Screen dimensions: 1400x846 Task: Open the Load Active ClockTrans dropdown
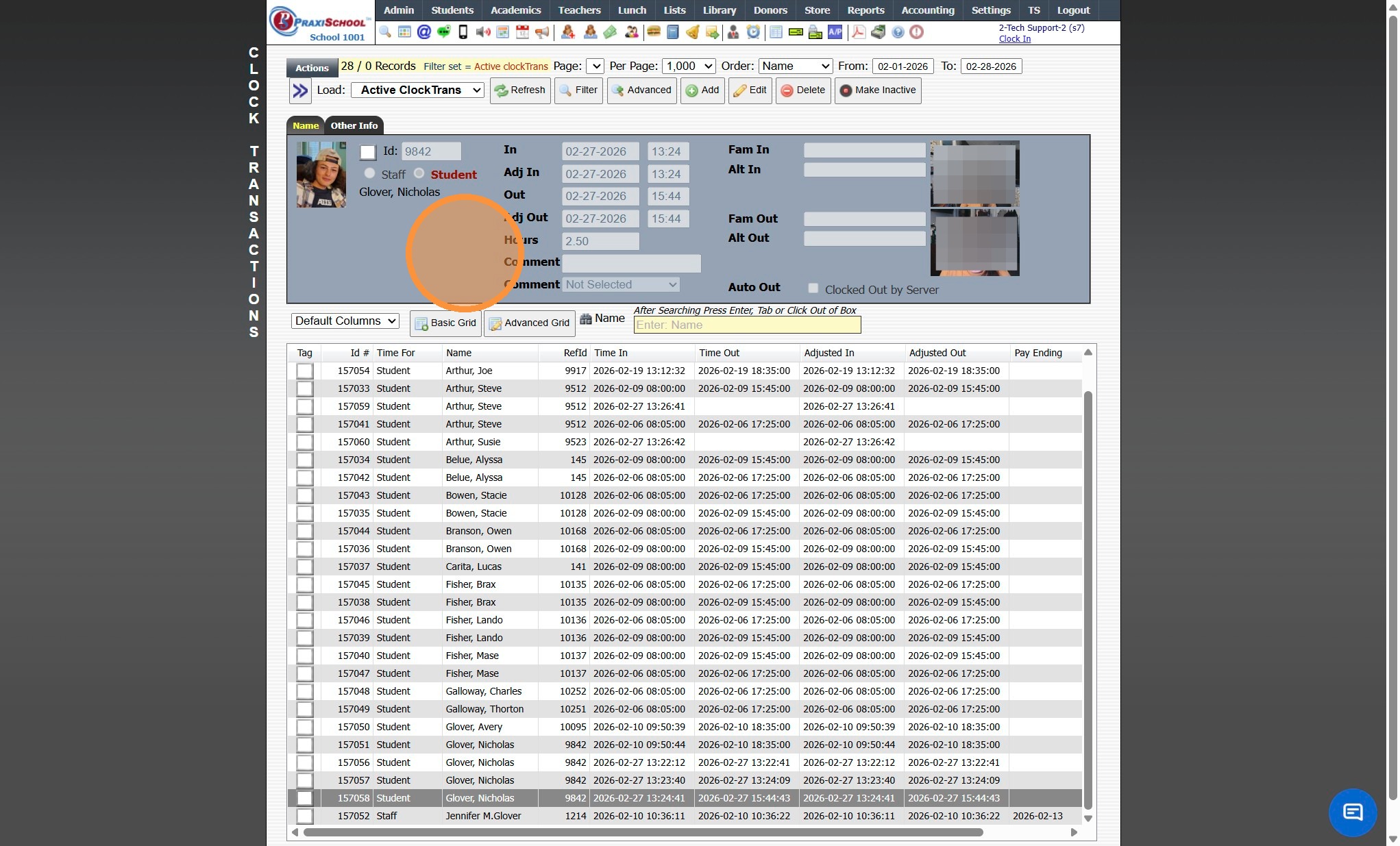click(418, 90)
